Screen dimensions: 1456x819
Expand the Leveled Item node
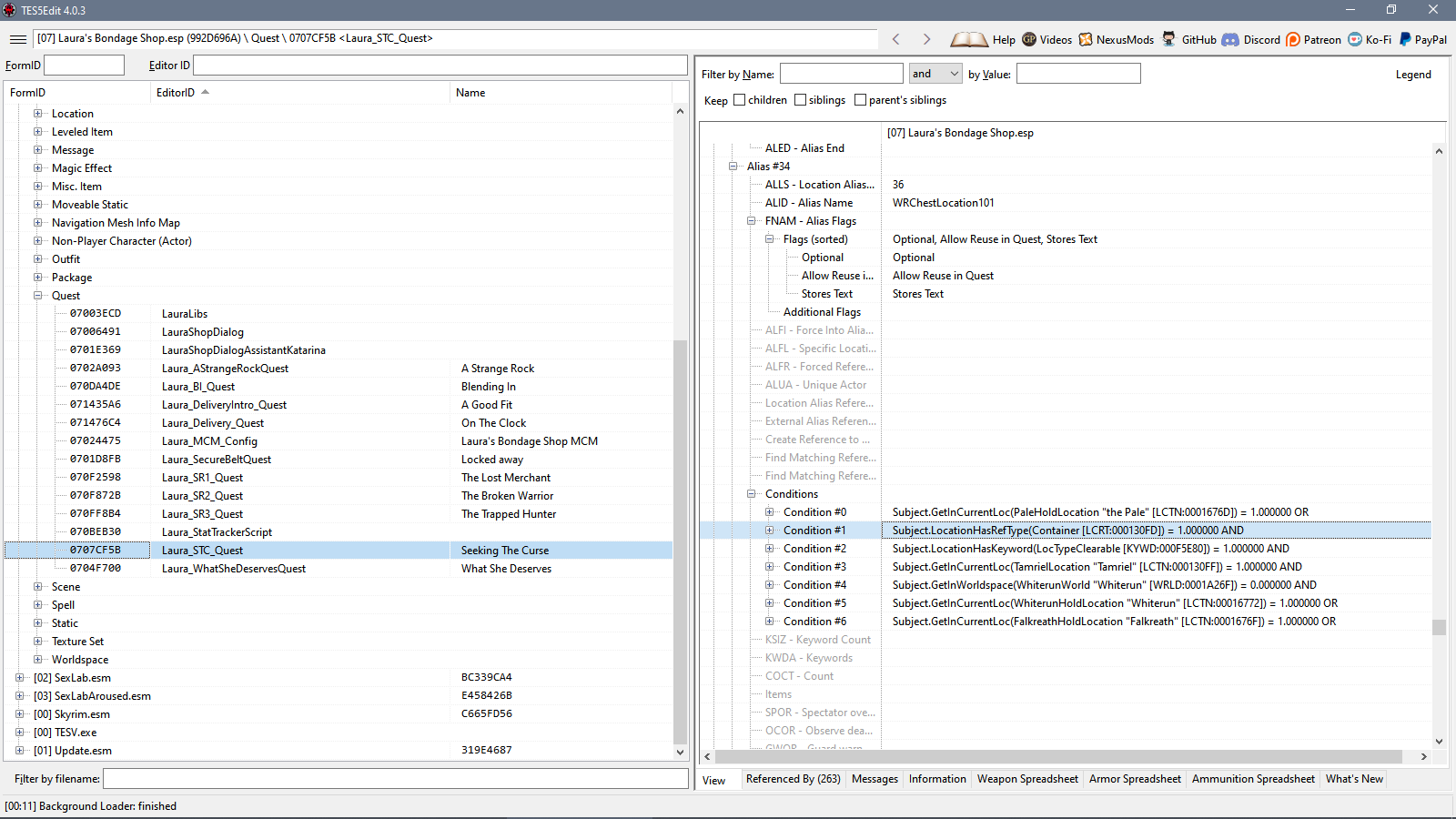pos(38,132)
